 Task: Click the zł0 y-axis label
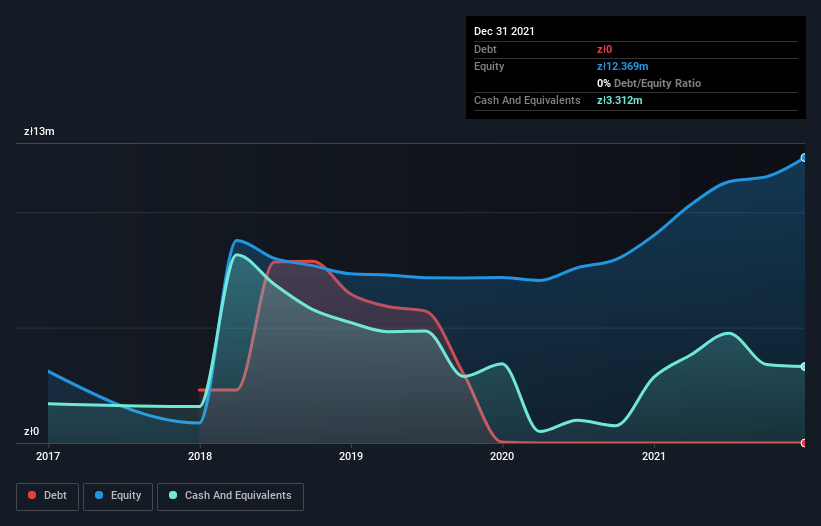click(31, 431)
